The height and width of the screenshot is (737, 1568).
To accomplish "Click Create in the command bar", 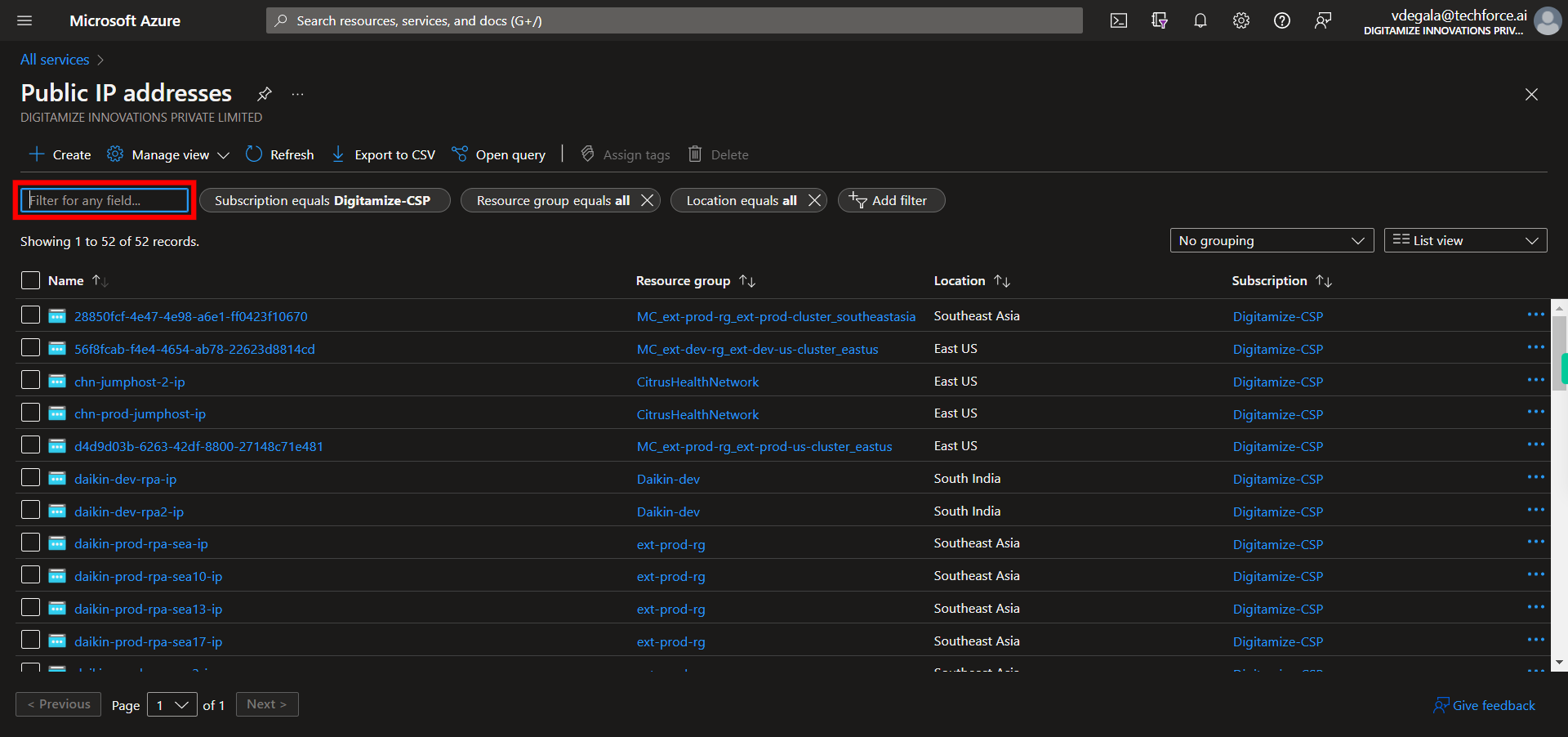I will click(60, 154).
